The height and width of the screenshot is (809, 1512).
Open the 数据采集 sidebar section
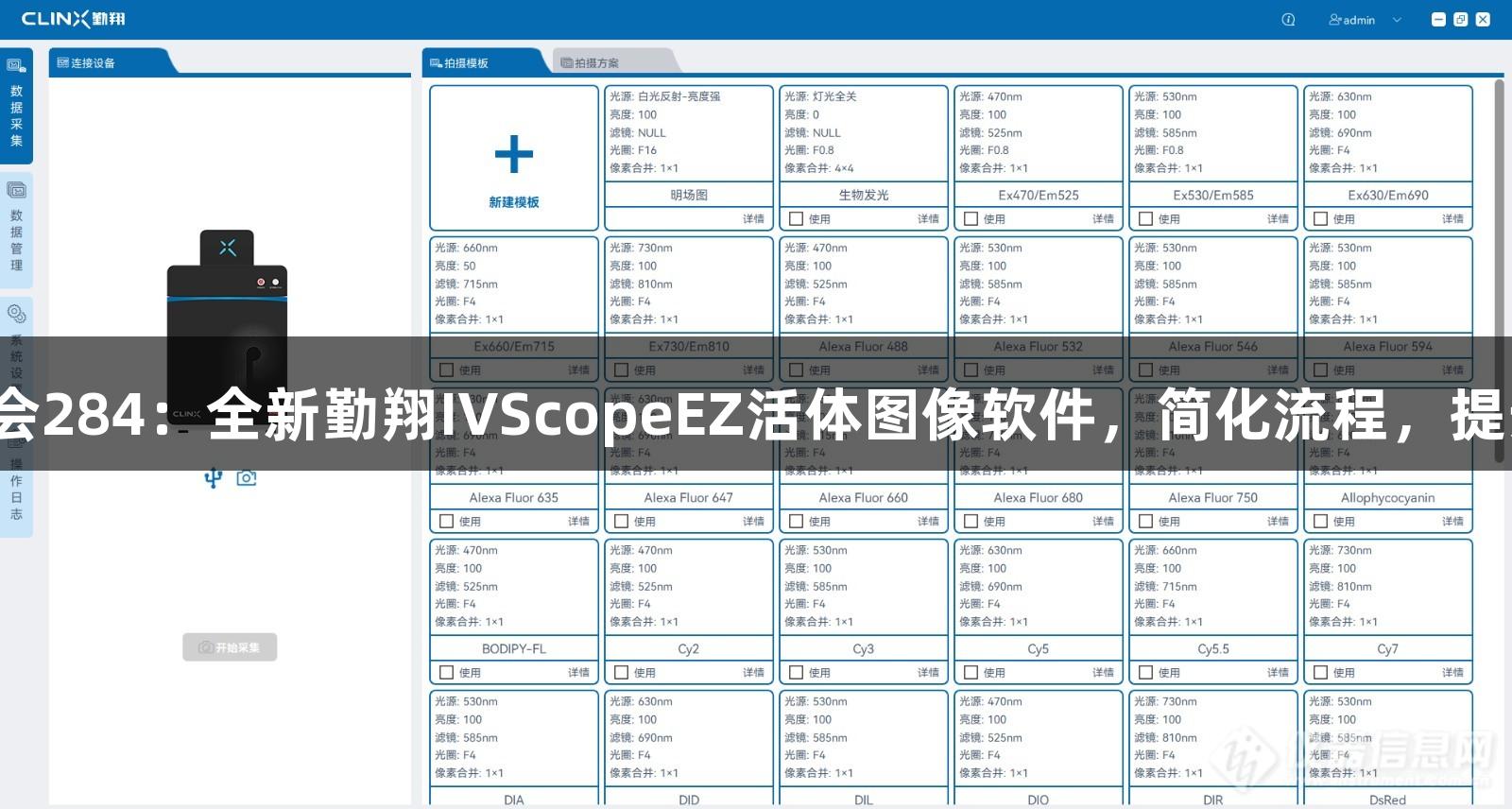16,105
